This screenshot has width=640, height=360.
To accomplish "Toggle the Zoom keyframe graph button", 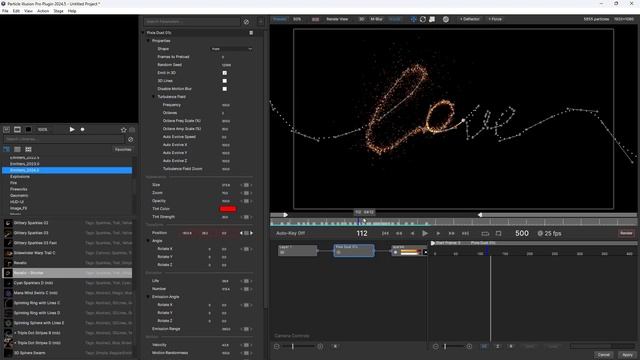I will coord(246,193).
